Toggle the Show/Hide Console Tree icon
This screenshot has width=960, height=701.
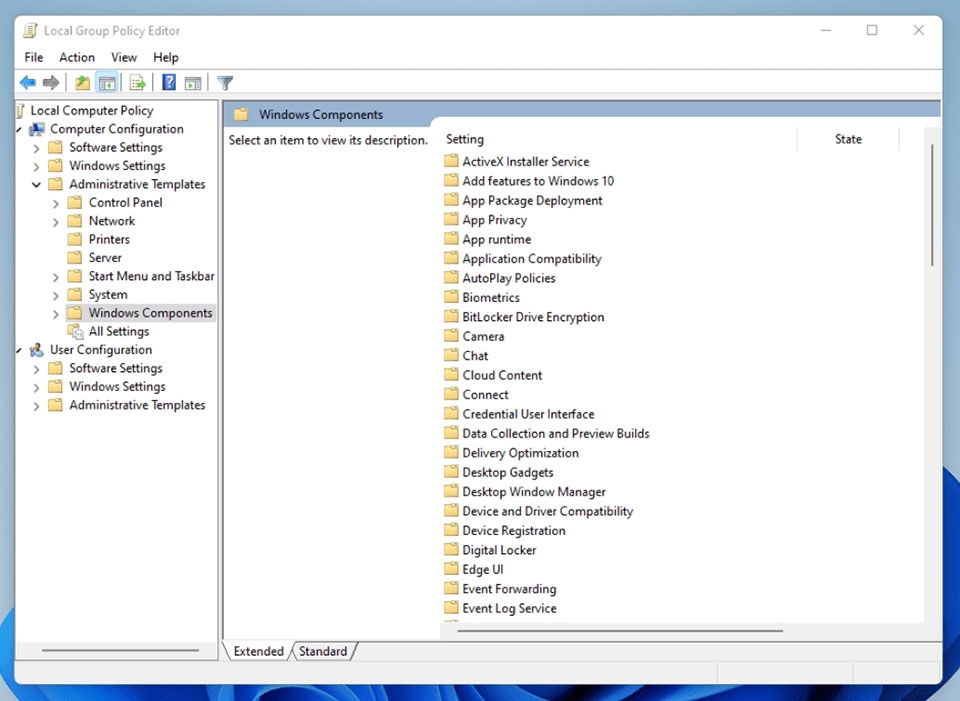(x=107, y=82)
